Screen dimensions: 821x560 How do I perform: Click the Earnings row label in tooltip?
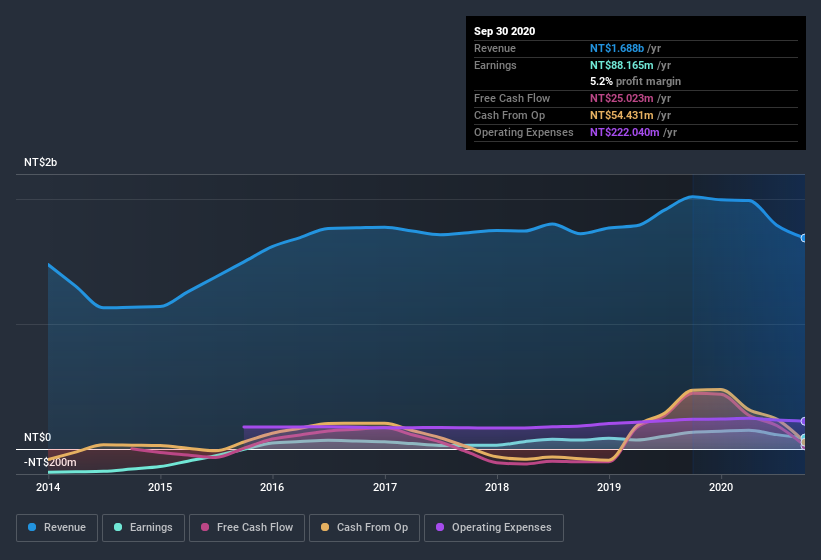pos(495,65)
